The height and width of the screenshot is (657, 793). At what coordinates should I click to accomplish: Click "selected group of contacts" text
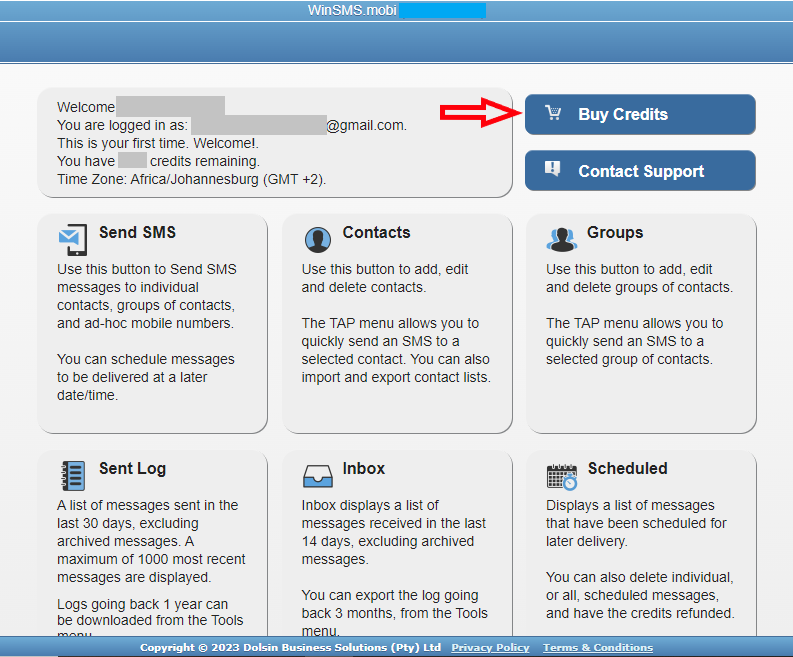click(629, 359)
